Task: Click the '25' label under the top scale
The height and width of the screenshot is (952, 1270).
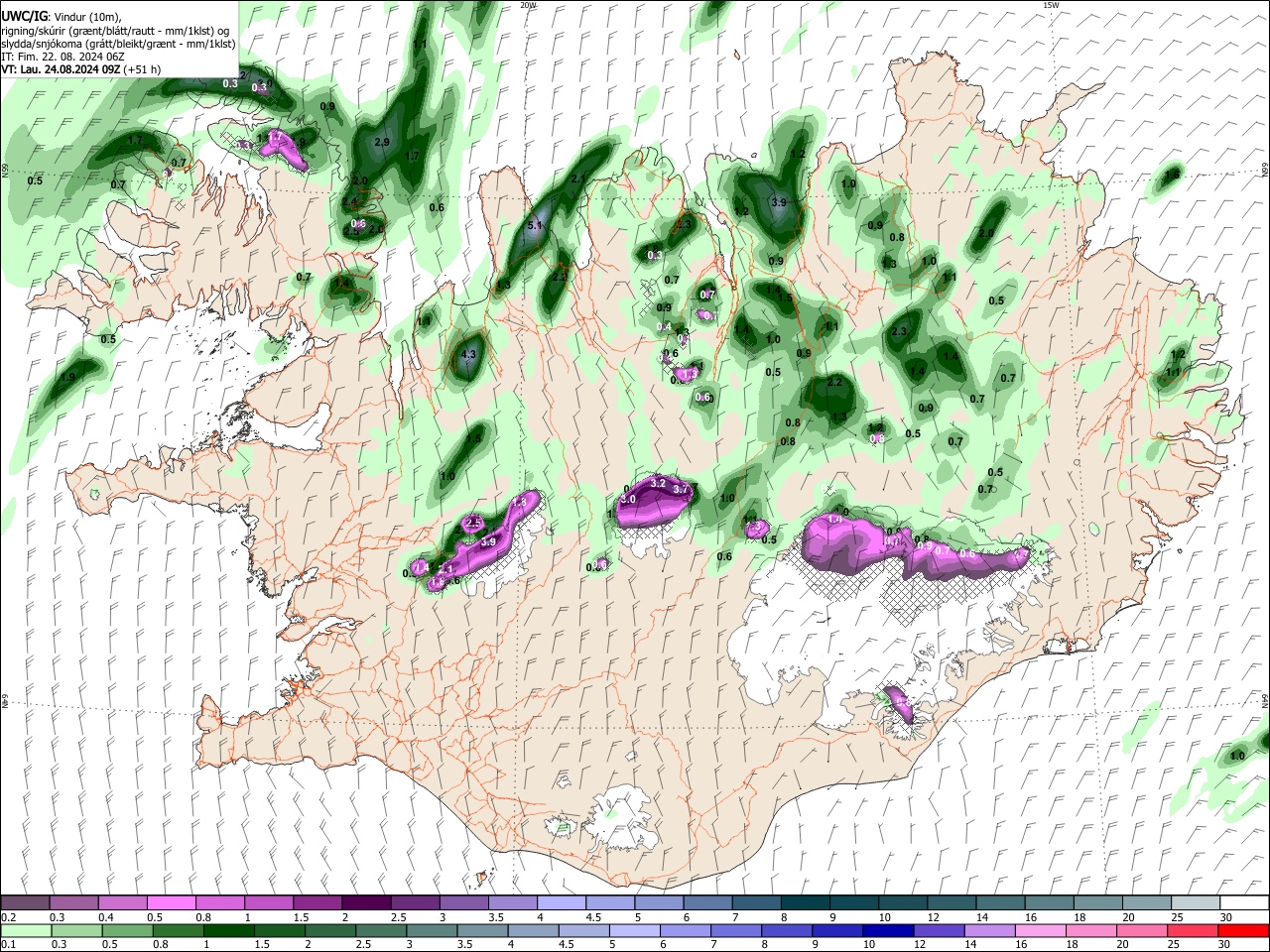Action: 1177,917
